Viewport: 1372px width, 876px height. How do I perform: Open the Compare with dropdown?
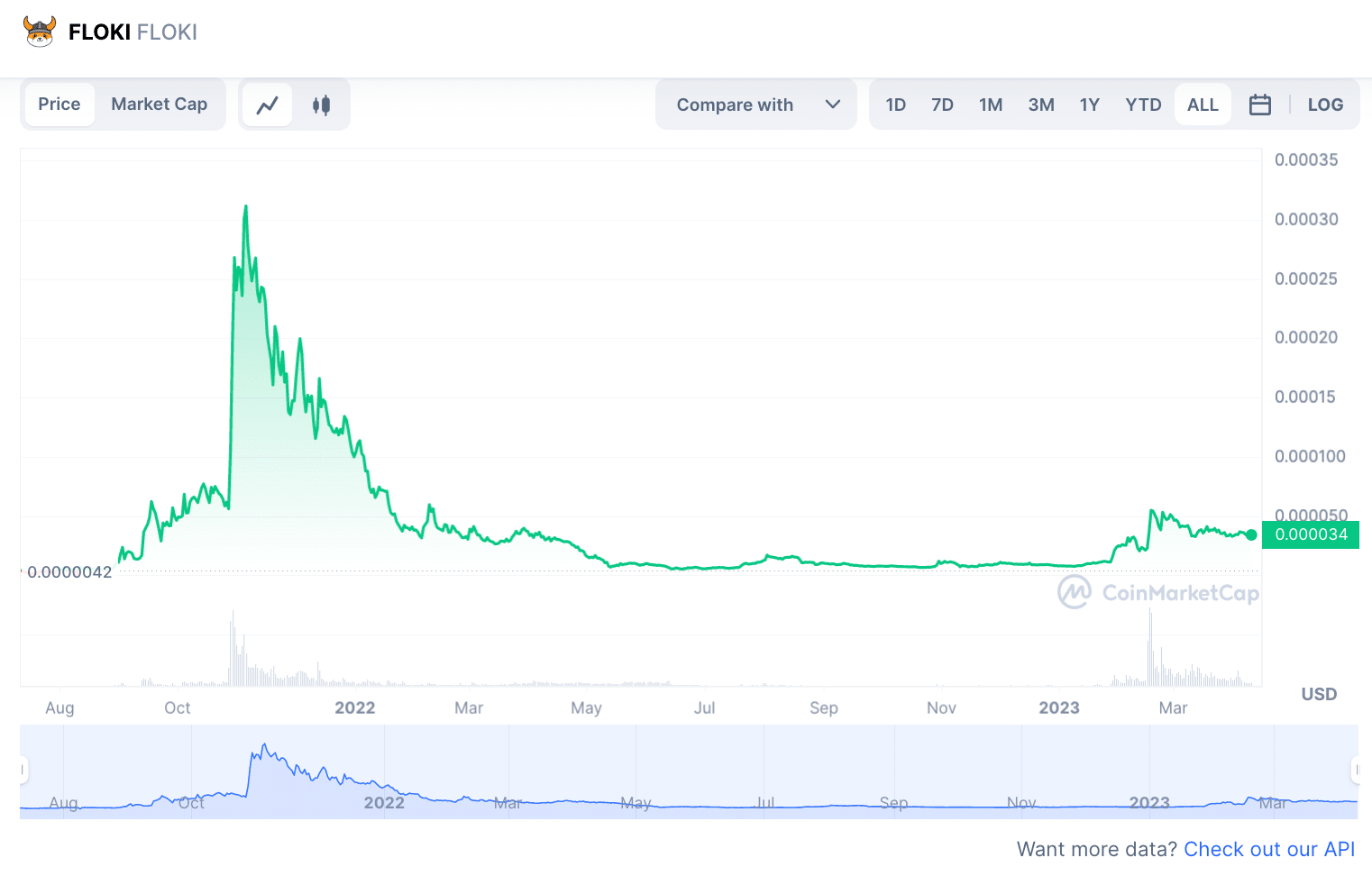click(x=756, y=105)
